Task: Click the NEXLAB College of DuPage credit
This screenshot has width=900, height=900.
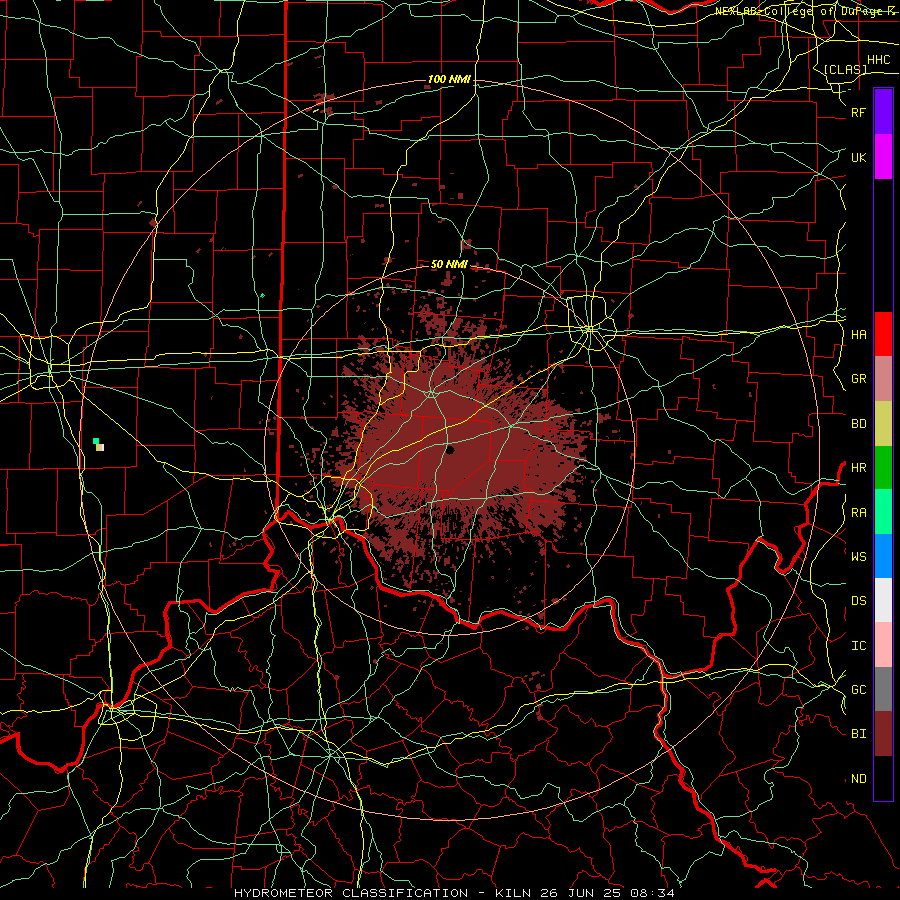Action: click(x=806, y=11)
